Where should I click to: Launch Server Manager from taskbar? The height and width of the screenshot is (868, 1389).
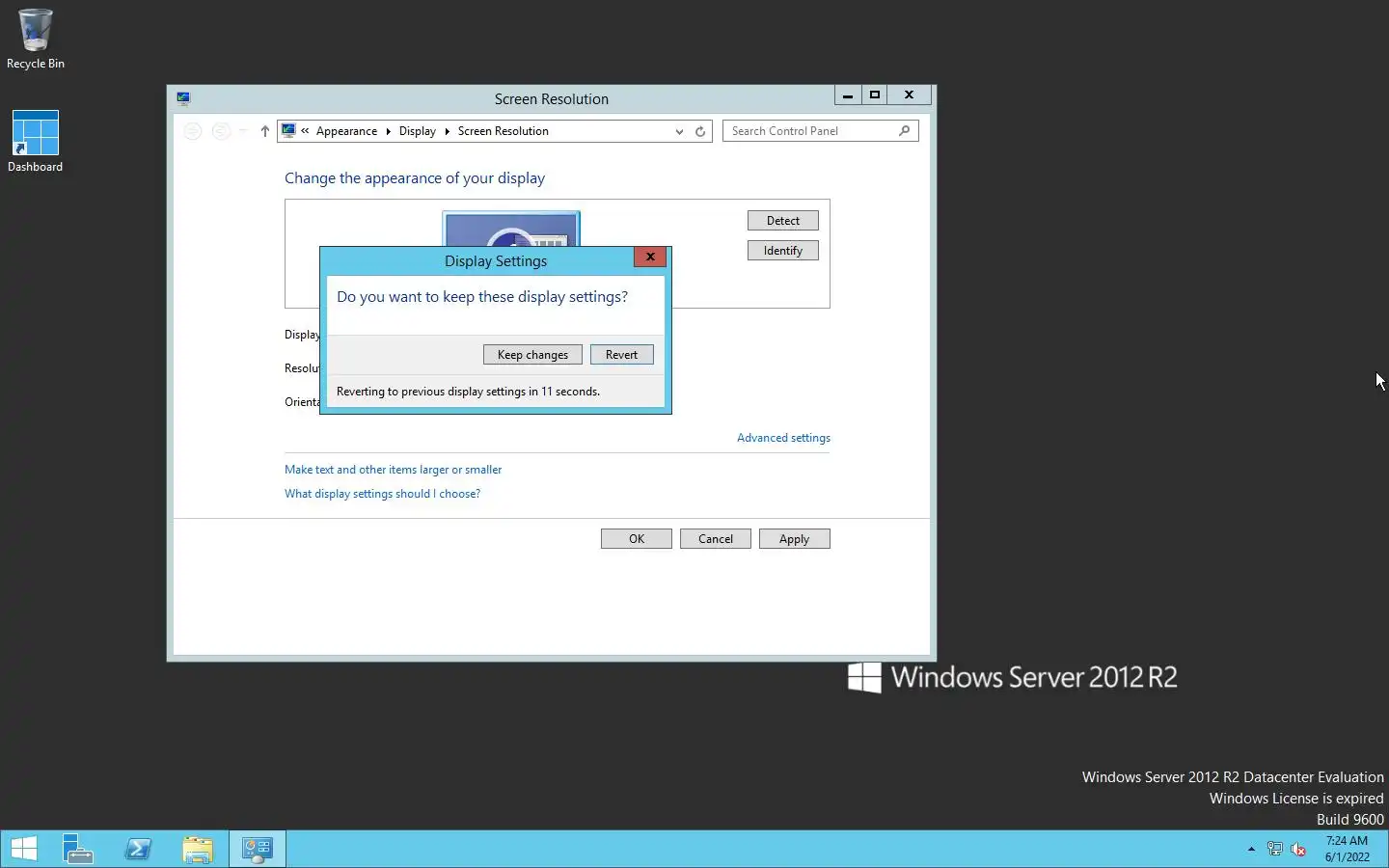77,849
